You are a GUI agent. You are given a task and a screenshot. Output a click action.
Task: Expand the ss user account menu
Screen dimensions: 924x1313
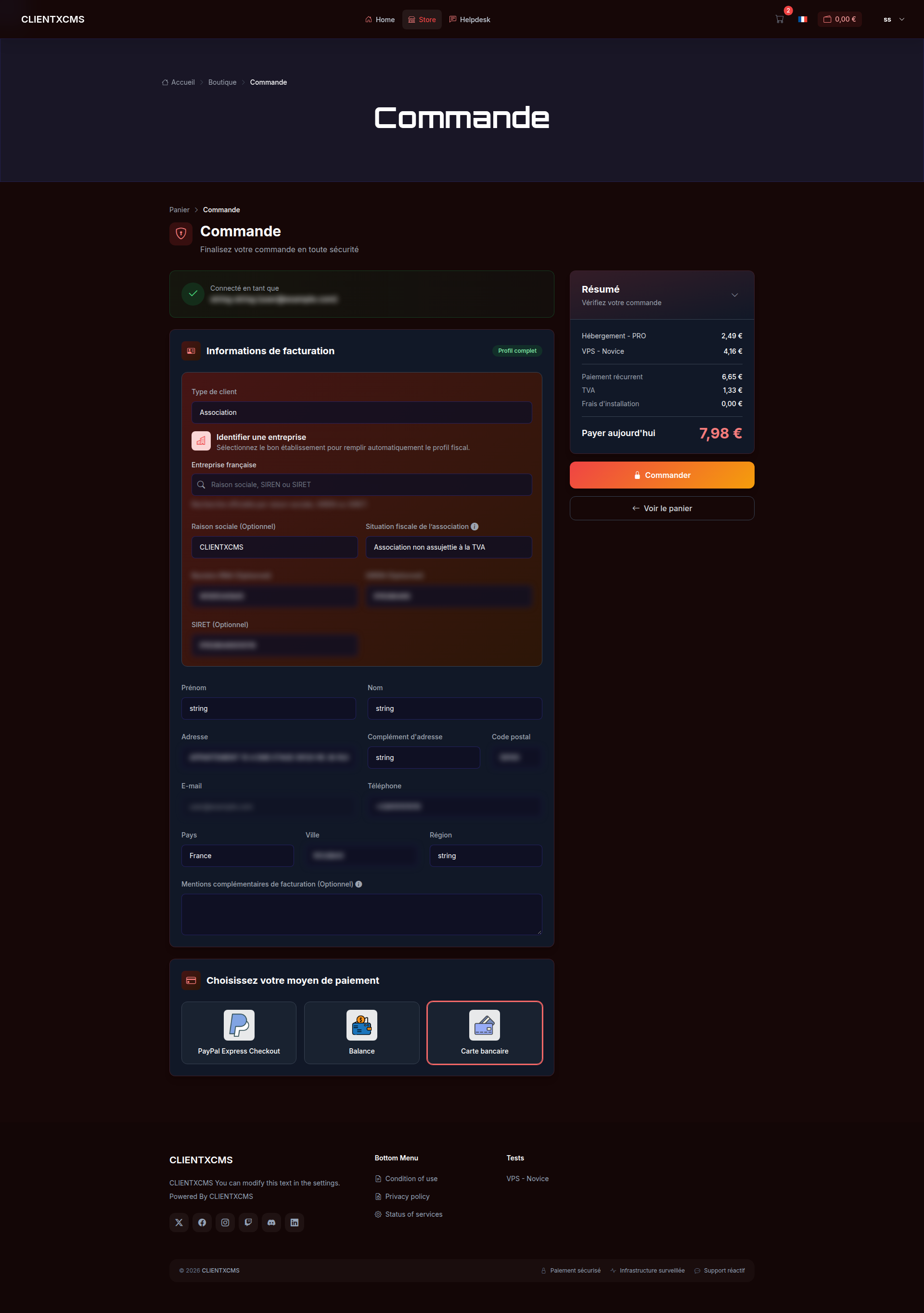click(894, 19)
